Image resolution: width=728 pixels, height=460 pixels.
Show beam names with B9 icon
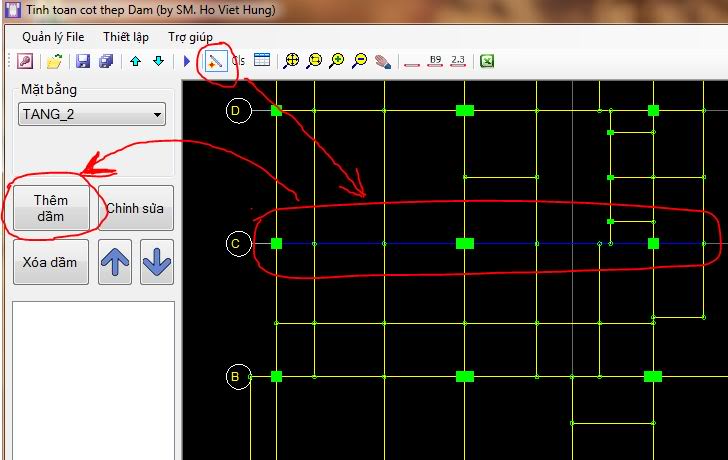click(x=435, y=61)
